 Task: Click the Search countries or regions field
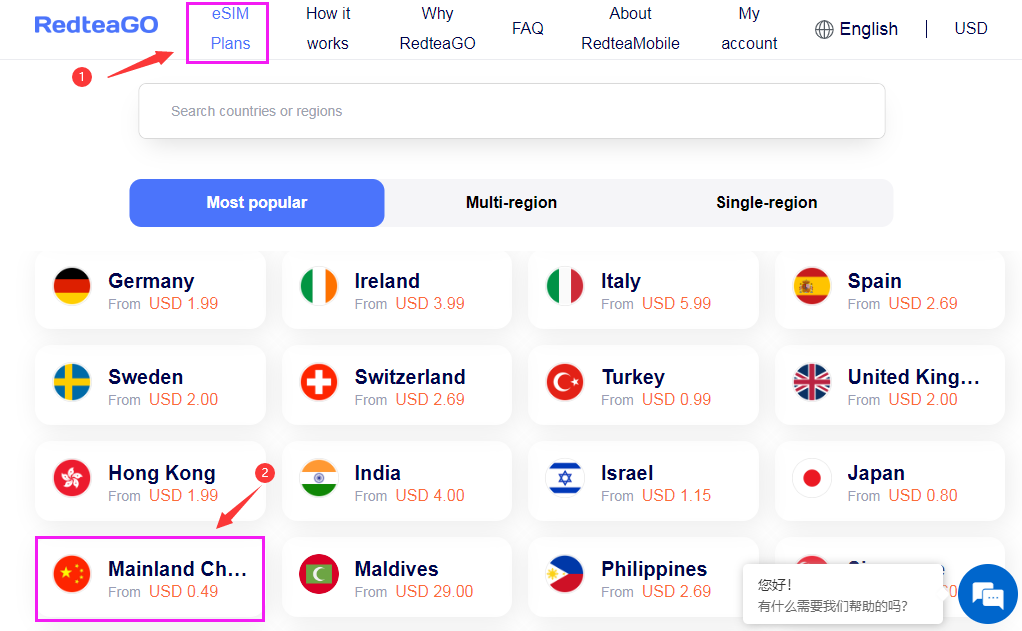[511, 111]
